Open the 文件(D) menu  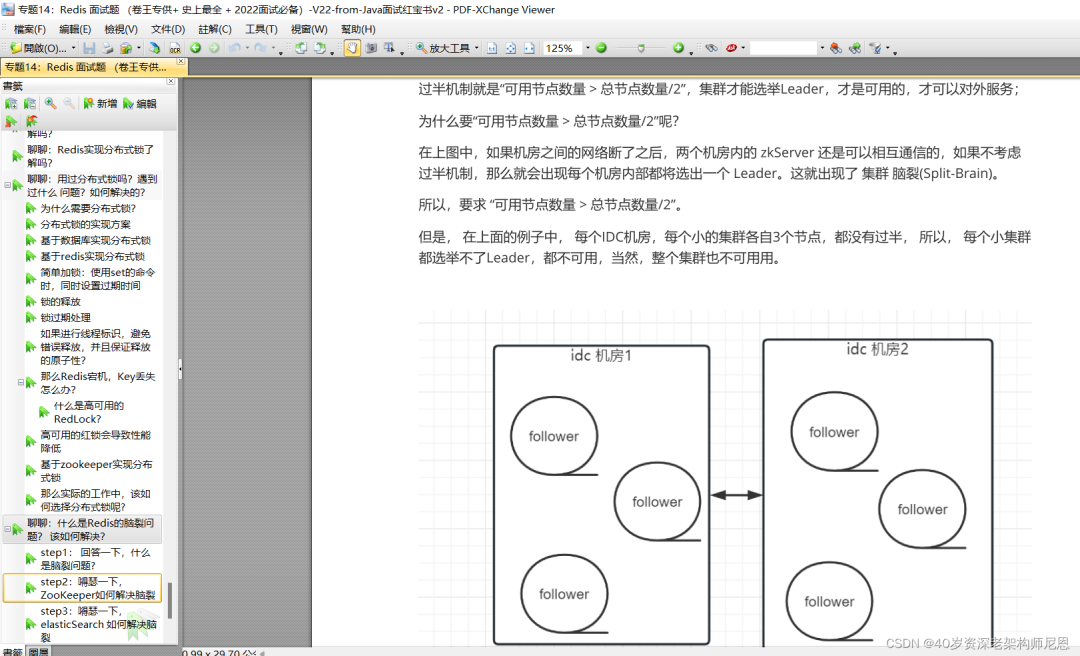(x=168, y=29)
